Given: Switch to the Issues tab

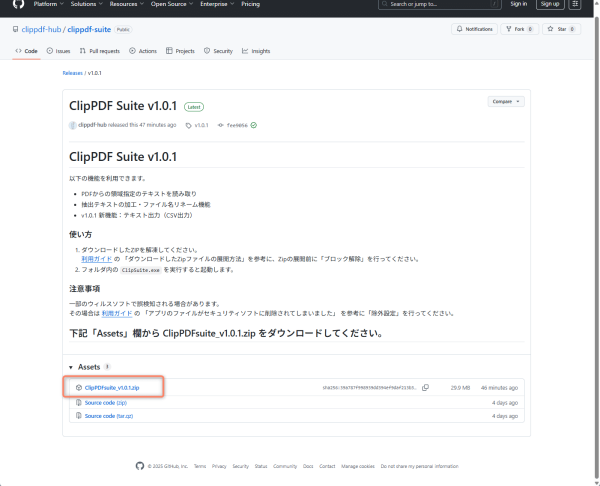Looking at the screenshot, I should (58, 50).
